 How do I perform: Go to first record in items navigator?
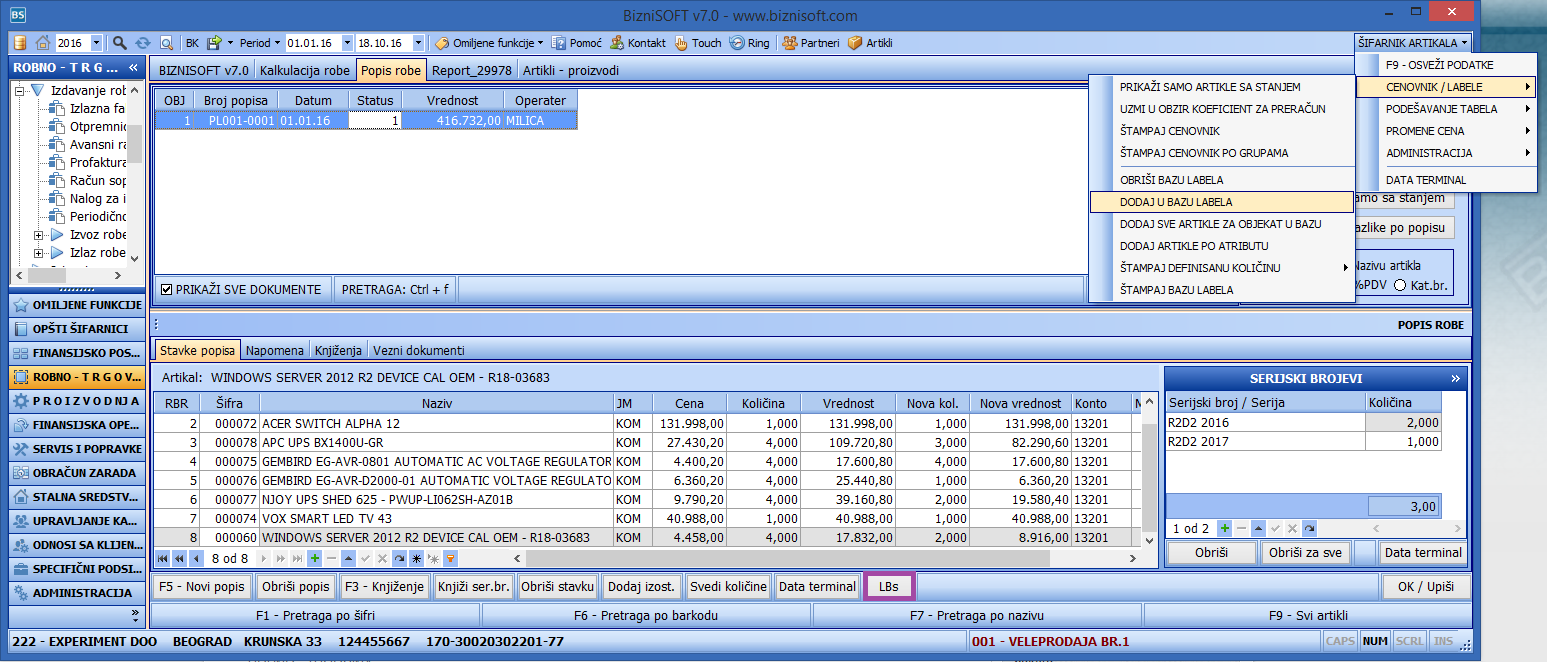pyautogui.click(x=163, y=558)
